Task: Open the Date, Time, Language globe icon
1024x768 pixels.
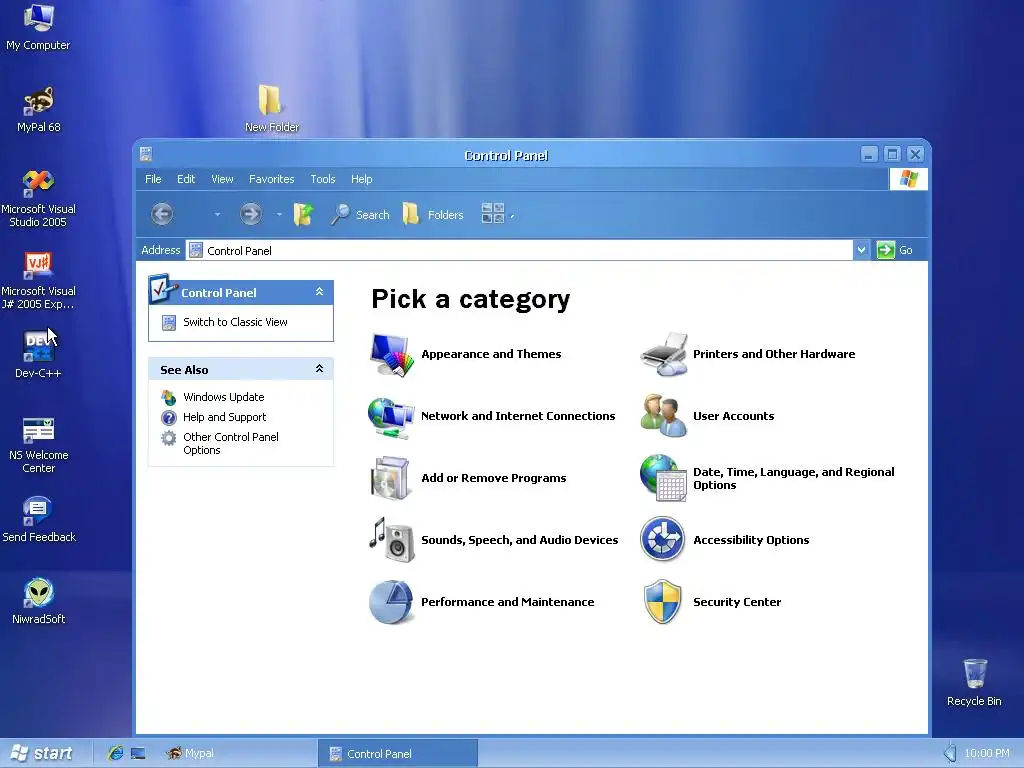Action: coord(664,478)
